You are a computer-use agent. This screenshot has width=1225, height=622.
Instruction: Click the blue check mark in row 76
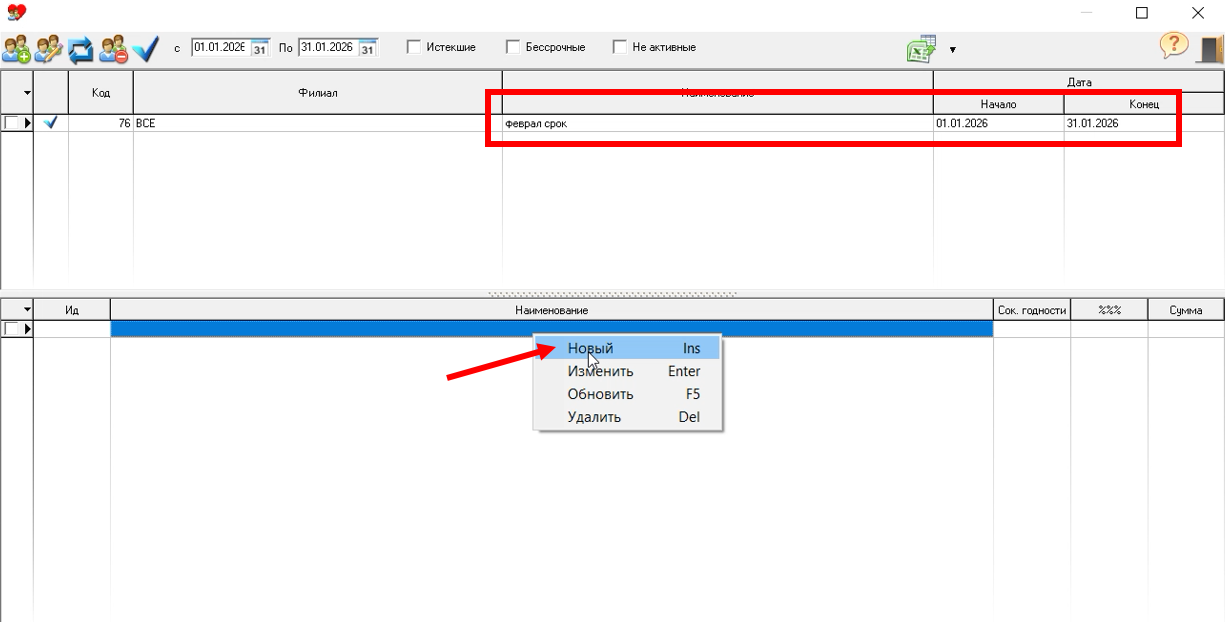[50, 123]
